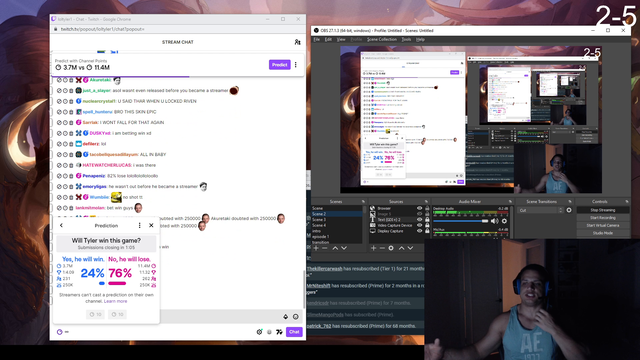
Task: Move scene up with the Scenes arrow
Action: pos(335,248)
